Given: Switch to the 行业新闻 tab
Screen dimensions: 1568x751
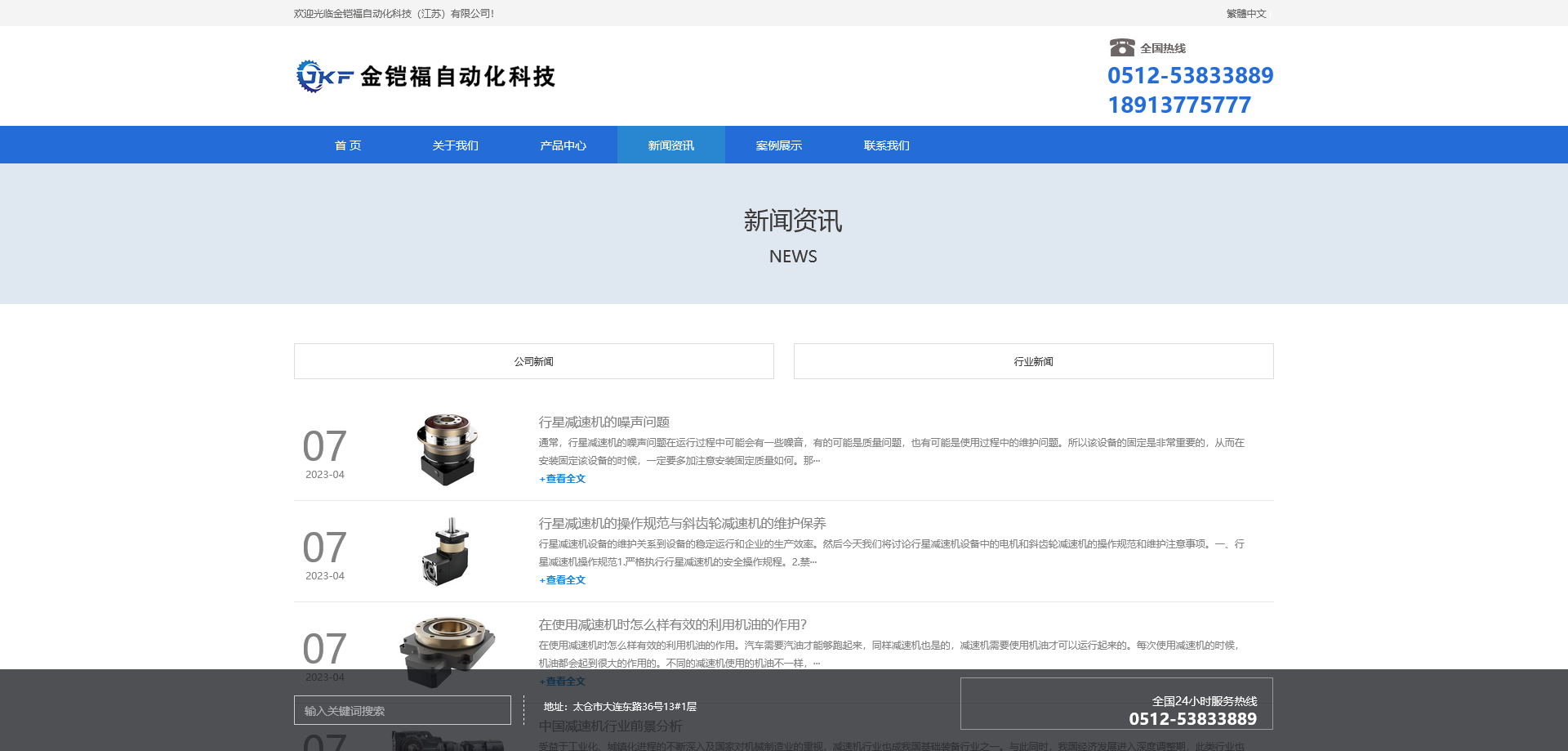Looking at the screenshot, I should pos(1033,360).
